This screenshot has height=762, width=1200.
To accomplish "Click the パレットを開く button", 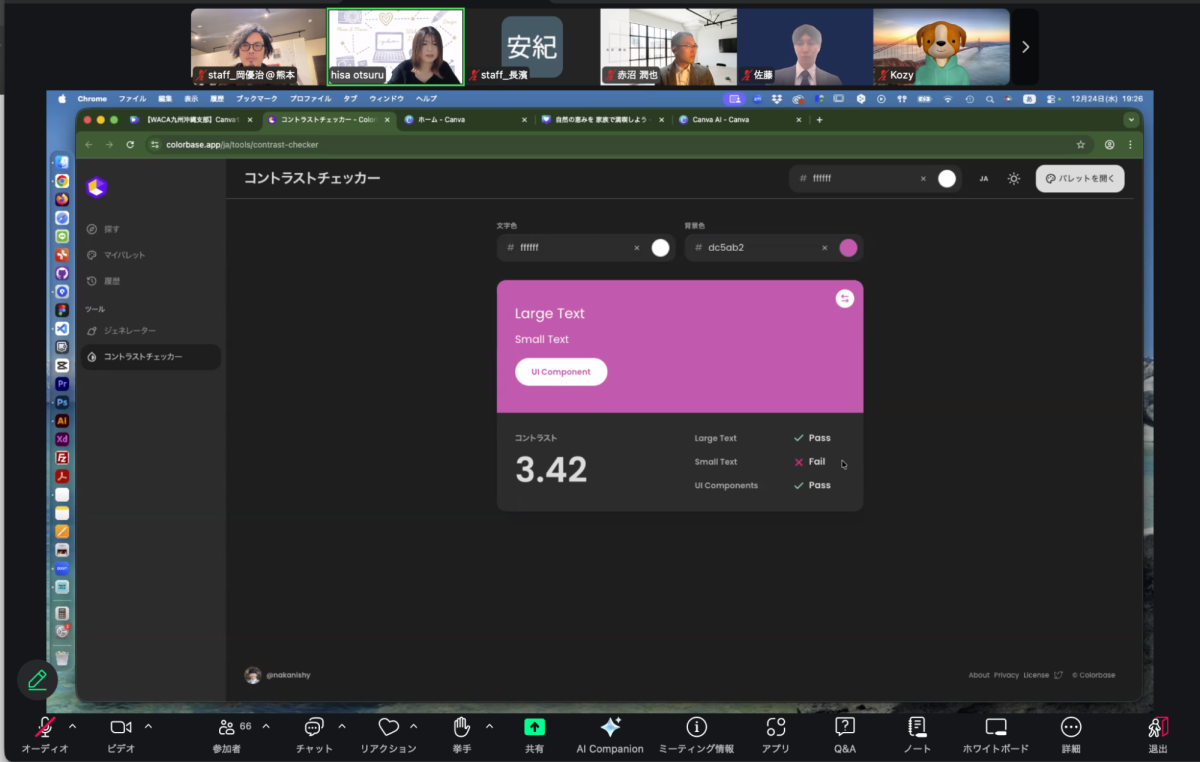I will [x=1080, y=179].
